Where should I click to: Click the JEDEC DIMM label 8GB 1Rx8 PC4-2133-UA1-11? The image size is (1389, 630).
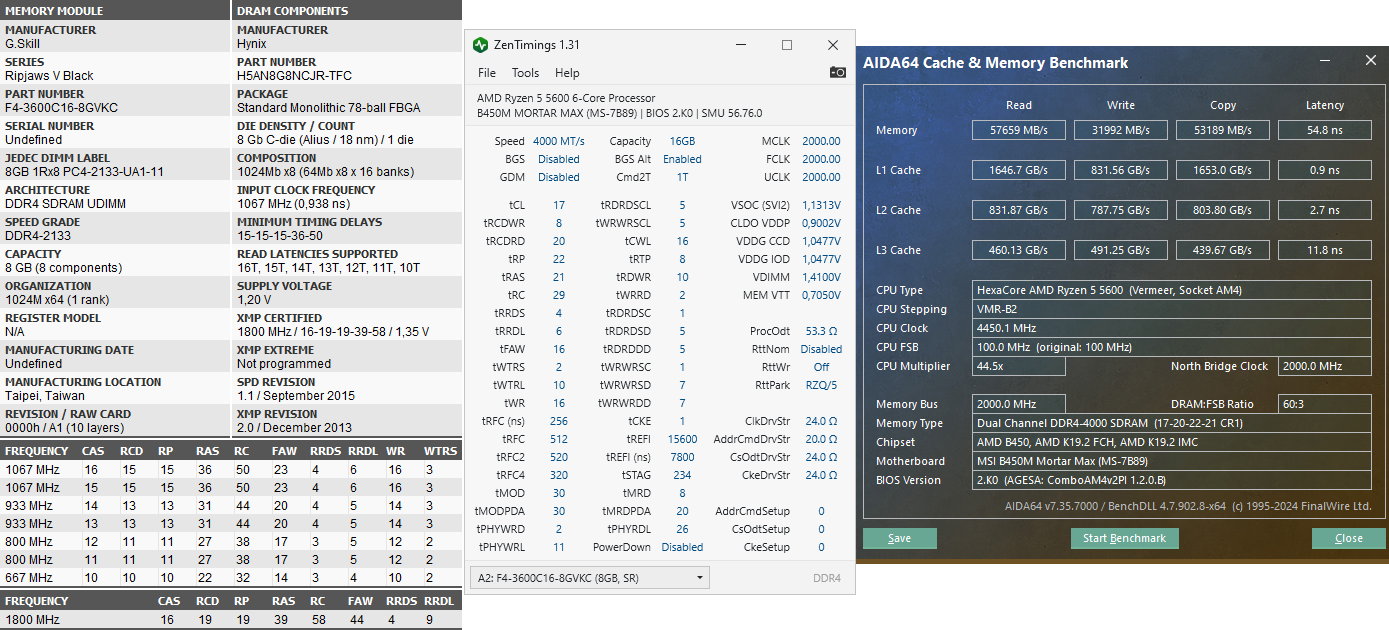click(84, 172)
